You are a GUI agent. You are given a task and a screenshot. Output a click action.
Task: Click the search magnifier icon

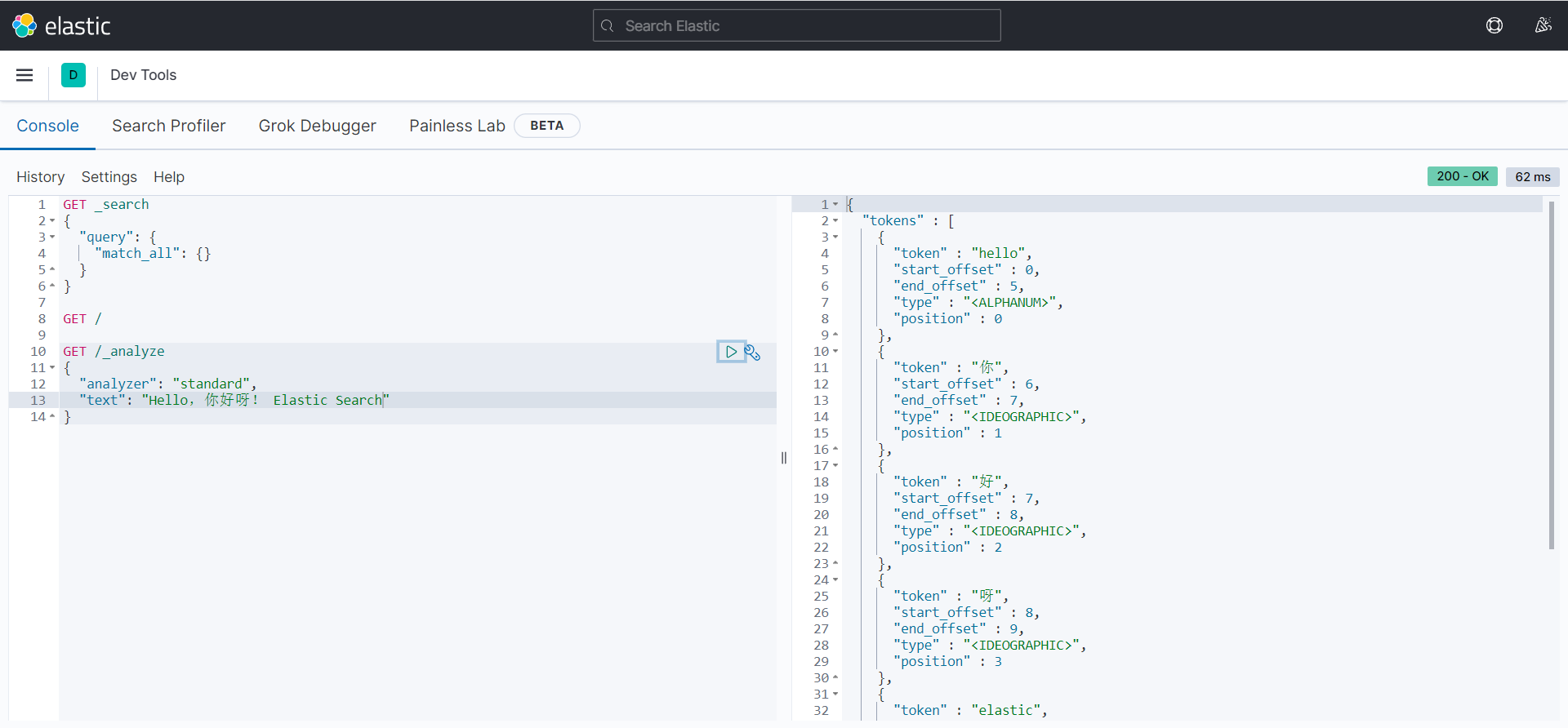608,26
